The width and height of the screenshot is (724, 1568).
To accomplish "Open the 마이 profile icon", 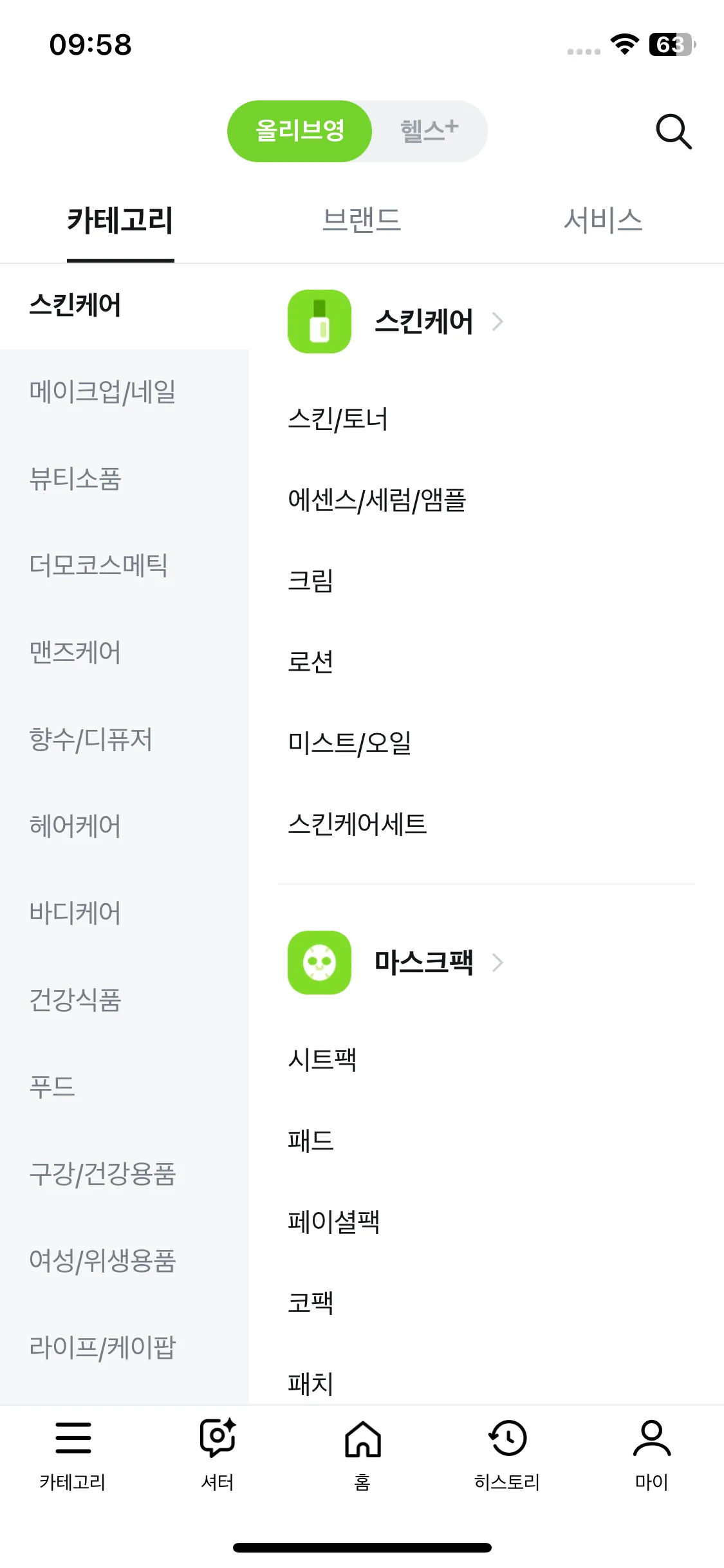I will point(652,1437).
